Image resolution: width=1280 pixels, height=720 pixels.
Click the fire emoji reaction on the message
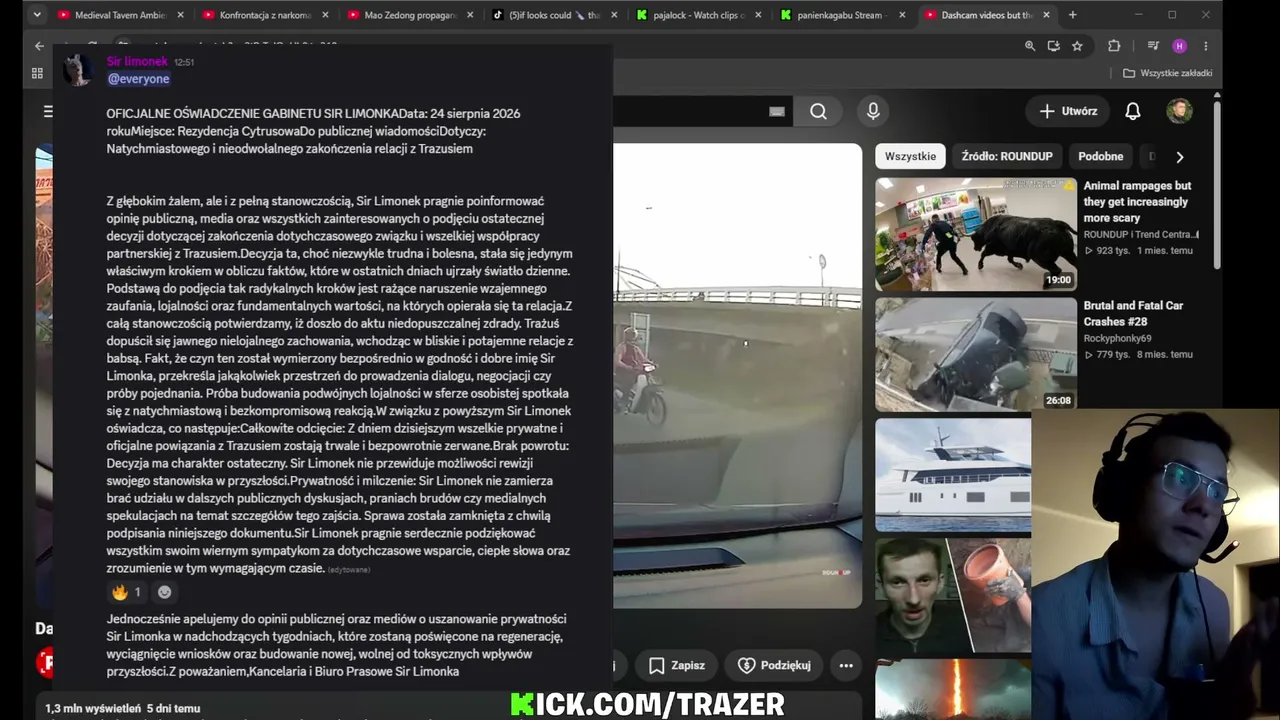pyautogui.click(x=126, y=592)
